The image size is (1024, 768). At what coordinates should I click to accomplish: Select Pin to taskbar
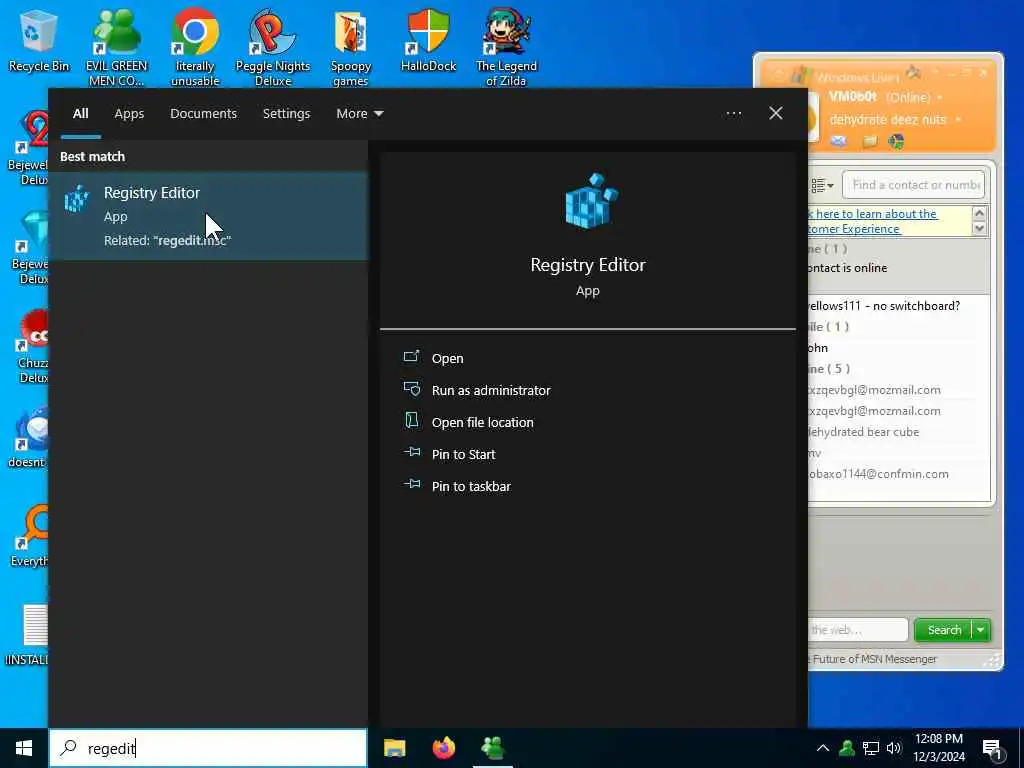click(x=472, y=487)
